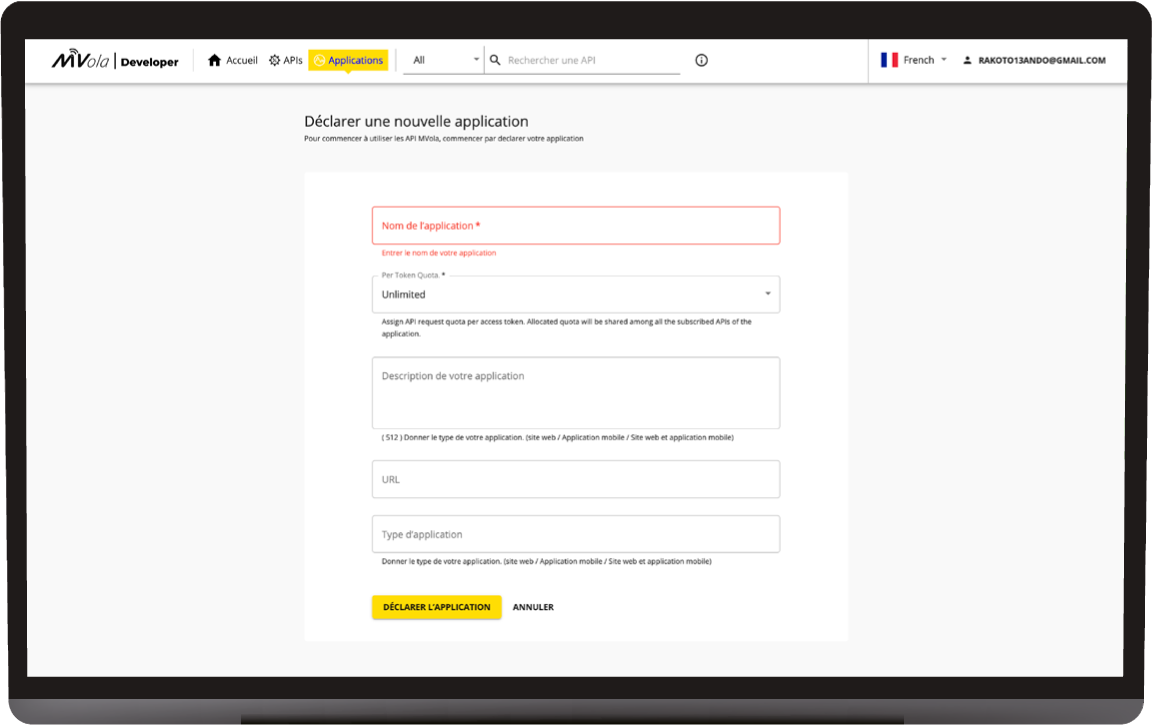Click the search magnifier icon

pos(495,60)
